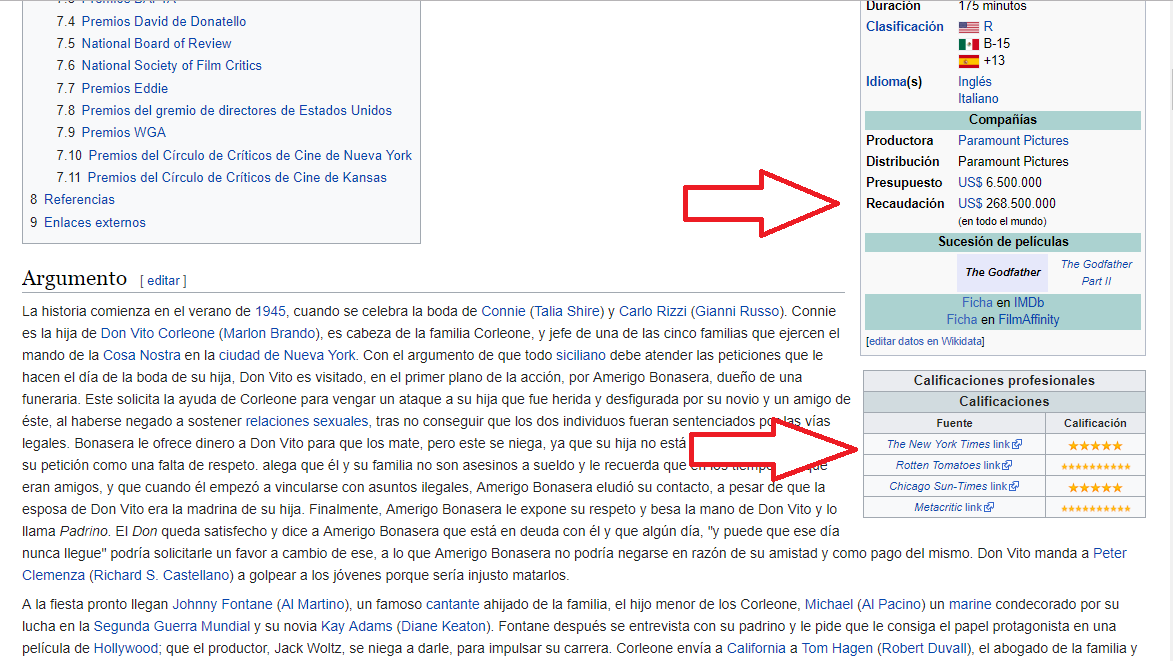Click the star rating in the Metacritic row

coord(1095,508)
